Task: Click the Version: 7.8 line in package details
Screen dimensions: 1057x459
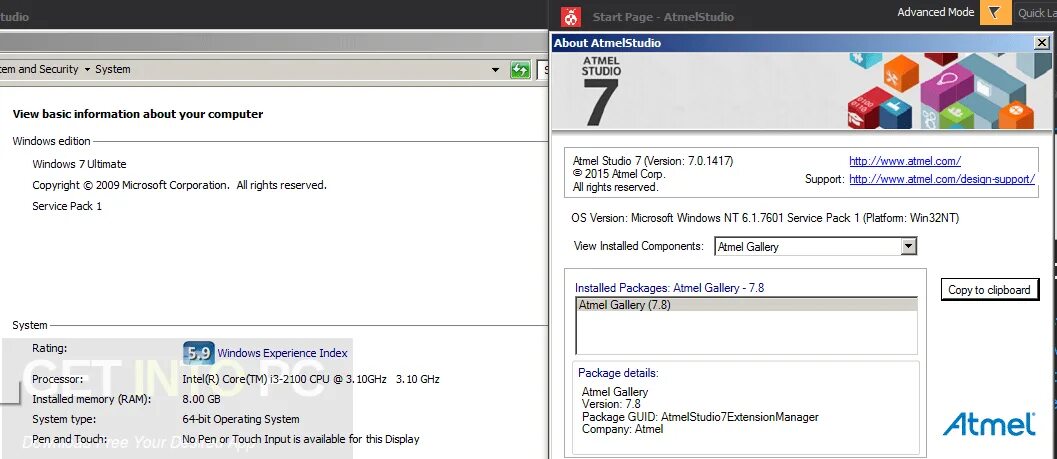Action: tap(611, 404)
